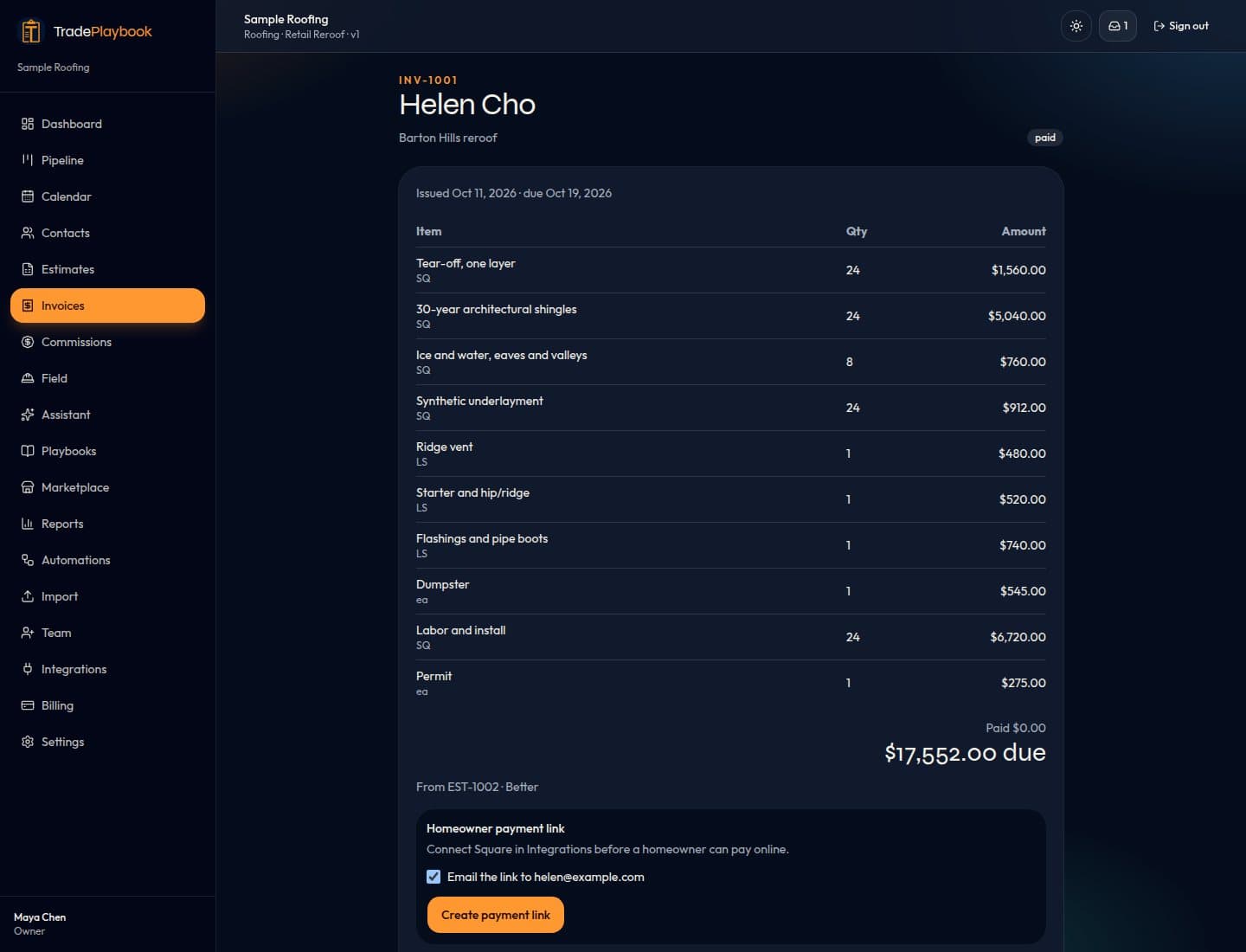Image resolution: width=1246 pixels, height=952 pixels.
Task: Click the From EST-1002 · Better reference
Action: pos(477,787)
